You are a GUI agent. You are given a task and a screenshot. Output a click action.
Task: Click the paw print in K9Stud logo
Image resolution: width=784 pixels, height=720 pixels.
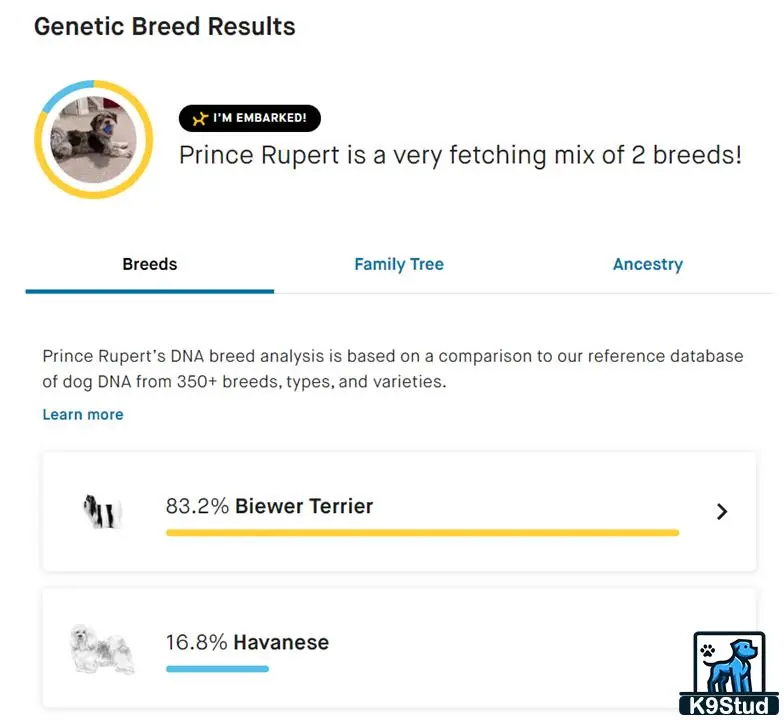pos(708,650)
